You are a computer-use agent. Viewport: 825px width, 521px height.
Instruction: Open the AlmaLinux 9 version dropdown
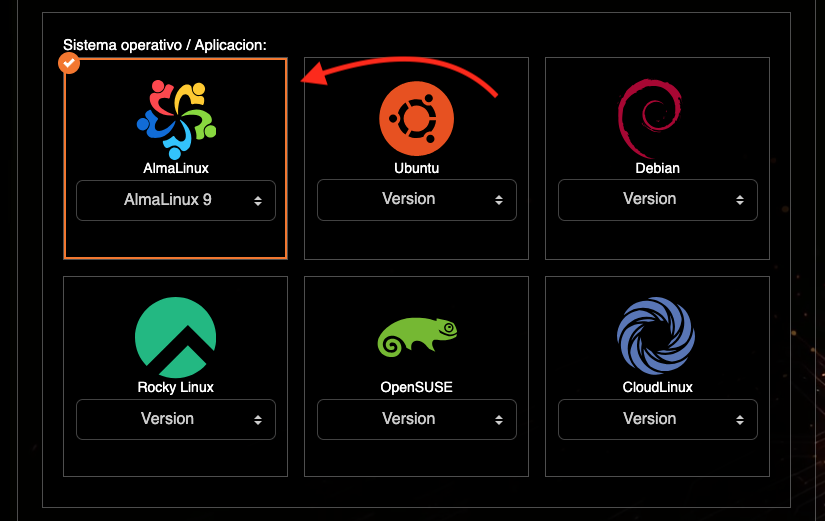[x=176, y=200]
